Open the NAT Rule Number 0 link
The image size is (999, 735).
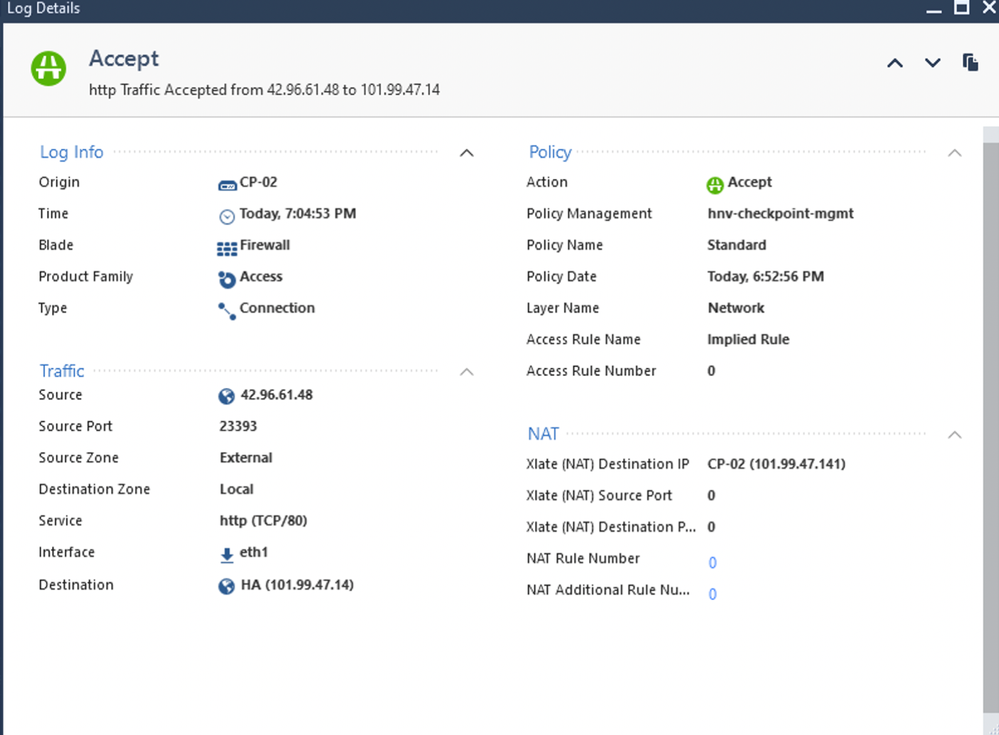[712, 562]
